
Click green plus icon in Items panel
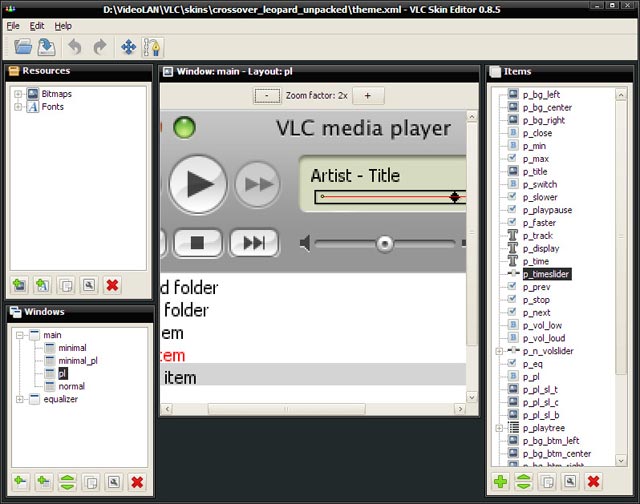coord(501,482)
